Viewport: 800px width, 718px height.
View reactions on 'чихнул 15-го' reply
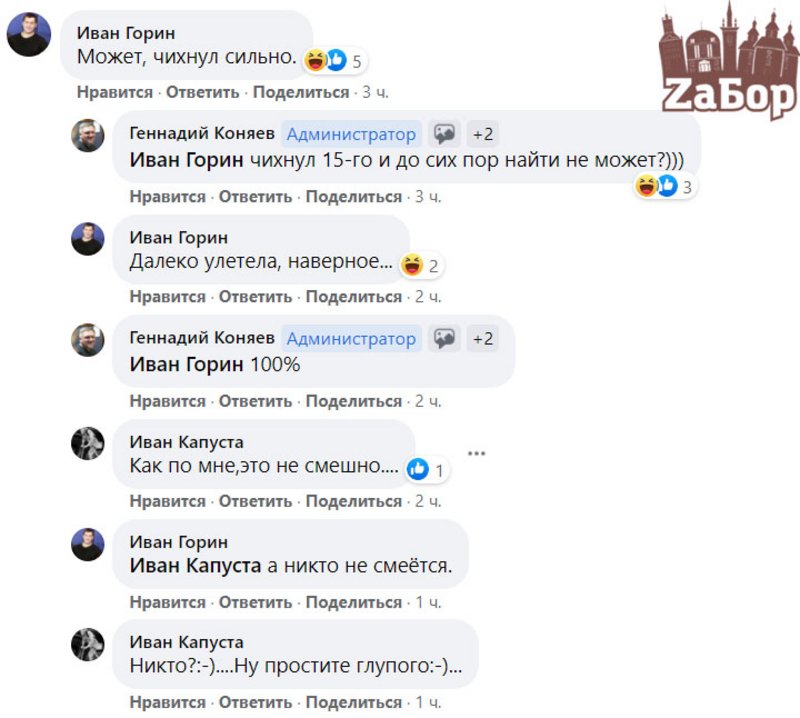point(664,186)
